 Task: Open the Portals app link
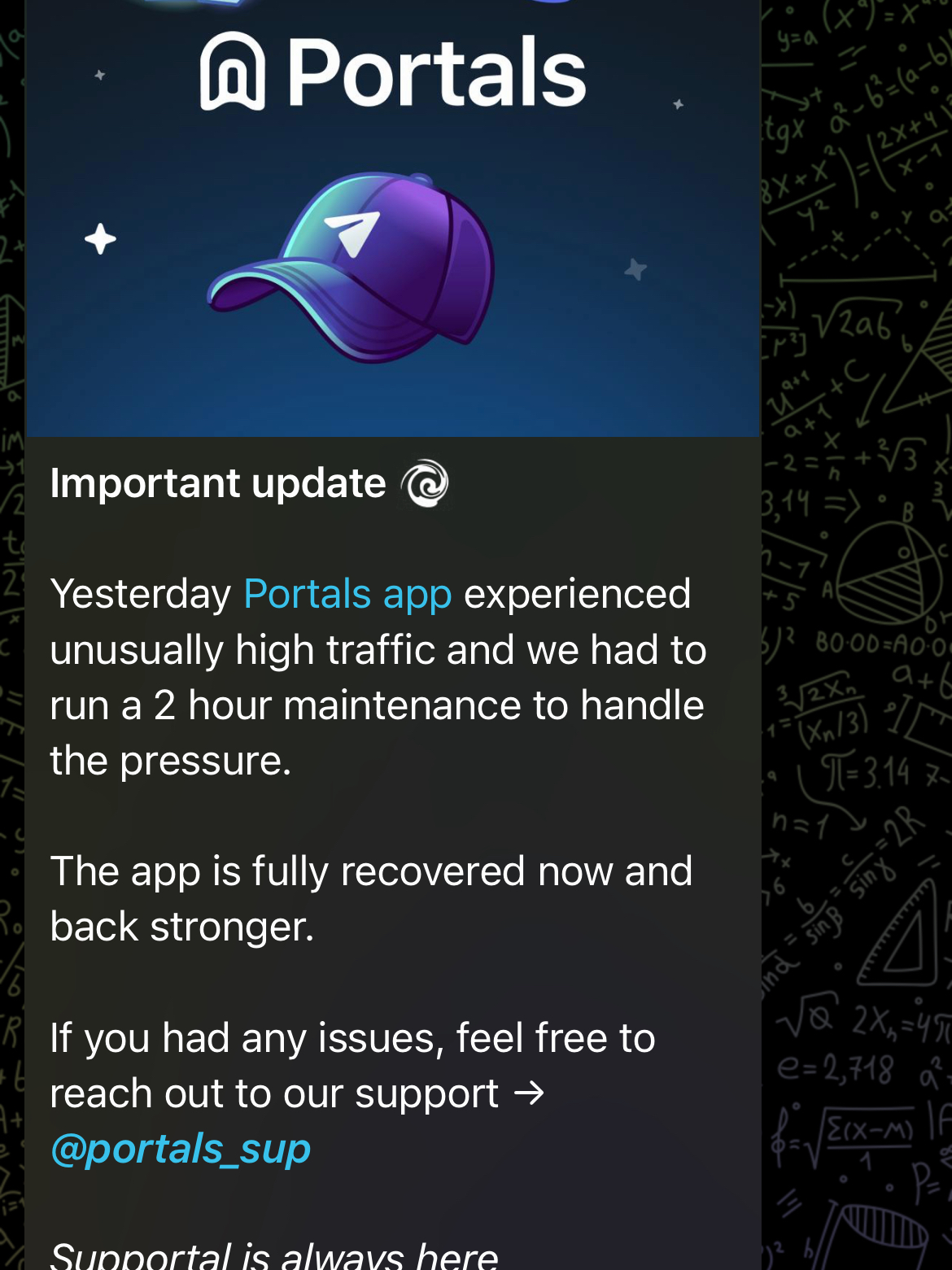(x=347, y=594)
